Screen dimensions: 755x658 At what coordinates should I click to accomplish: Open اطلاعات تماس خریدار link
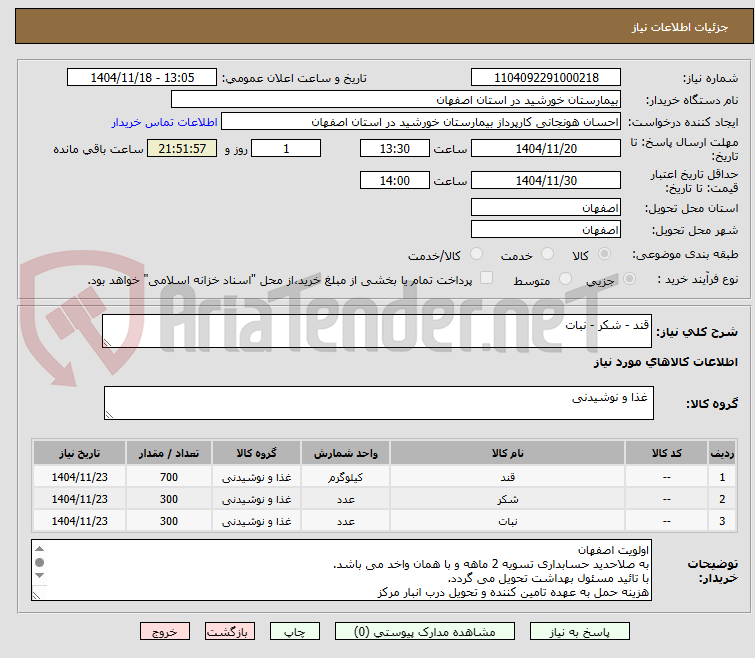(x=165, y=122)
